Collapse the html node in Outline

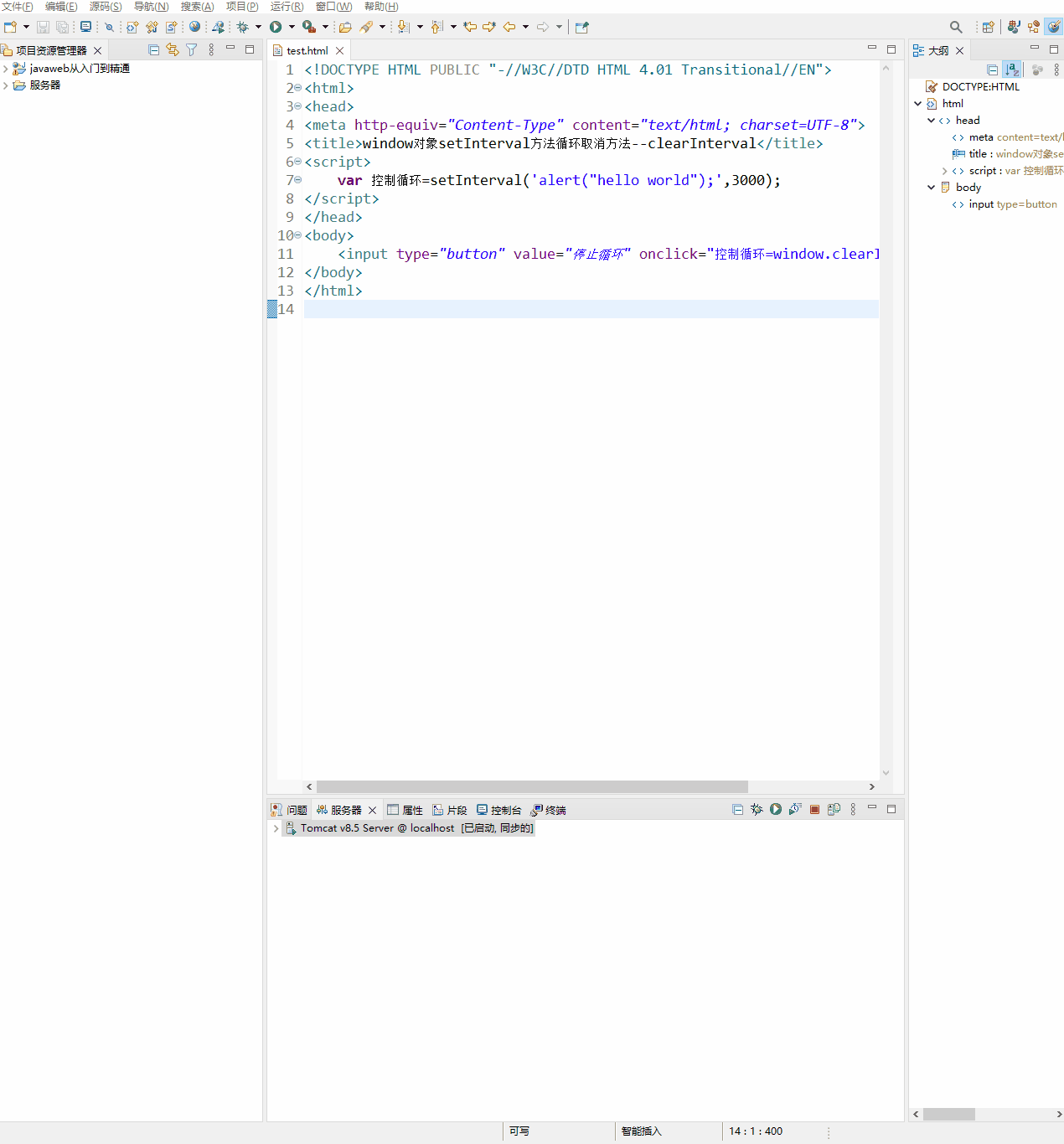(917, 104)
